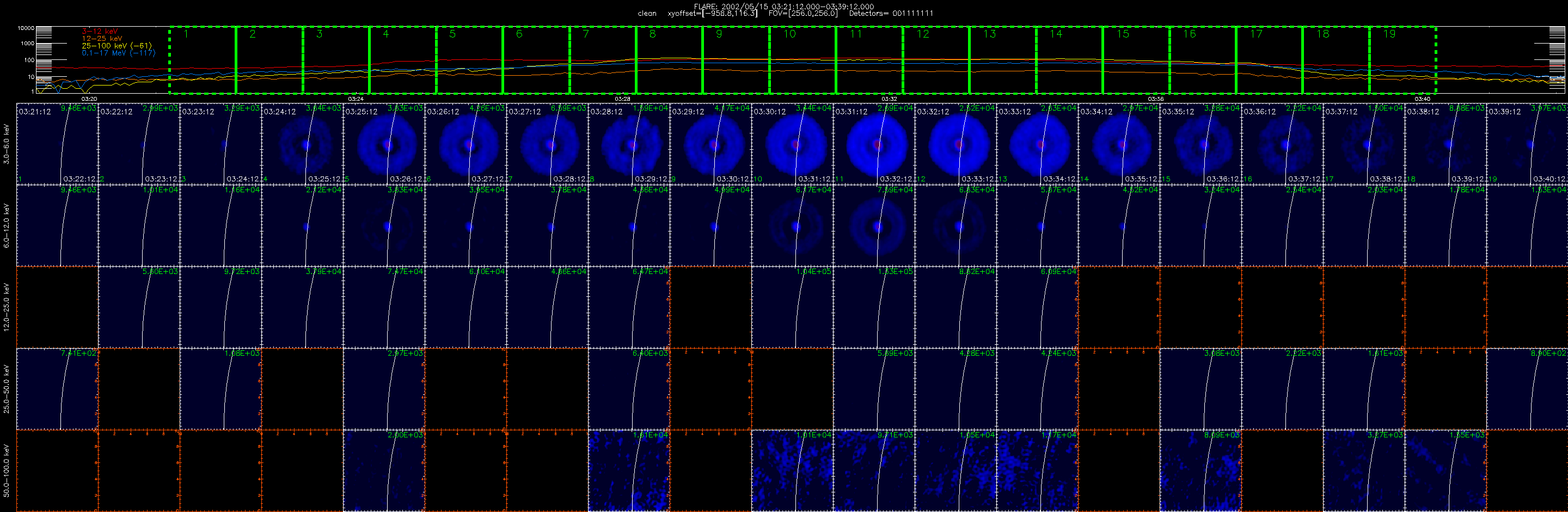Click the 03:28 tick on the lightcurve axis
The height and width of the screenshot is (512, 1568).
(622, 99)
